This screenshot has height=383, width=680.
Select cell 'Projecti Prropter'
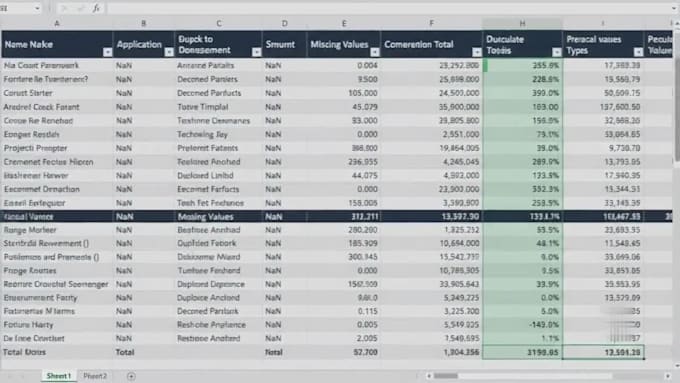57,148
